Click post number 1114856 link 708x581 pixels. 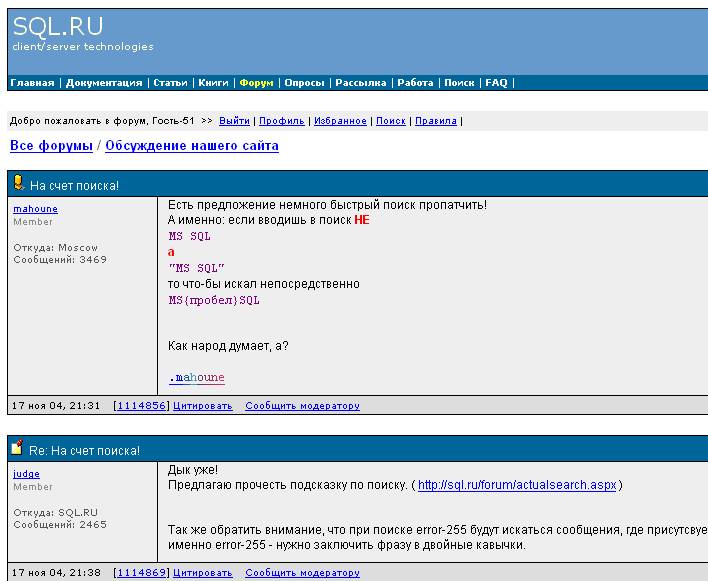[141, 406]
